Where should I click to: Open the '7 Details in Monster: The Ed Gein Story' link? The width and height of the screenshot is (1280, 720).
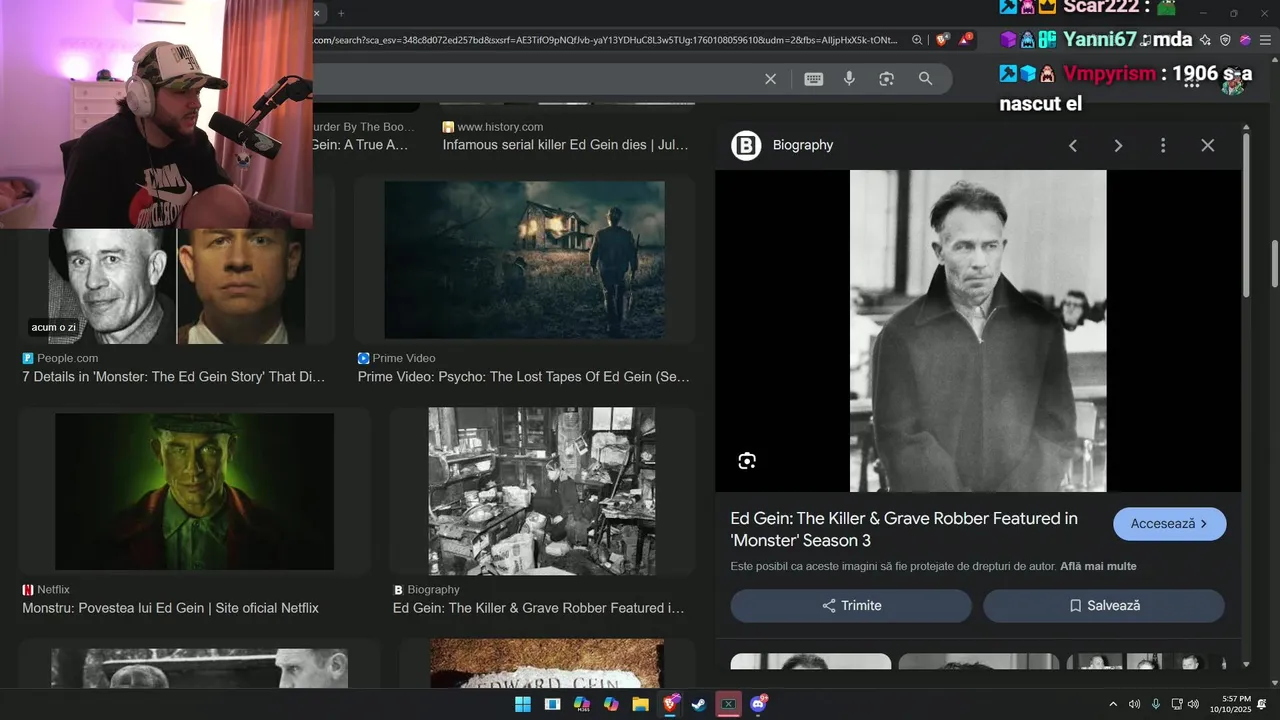(174, 377)
